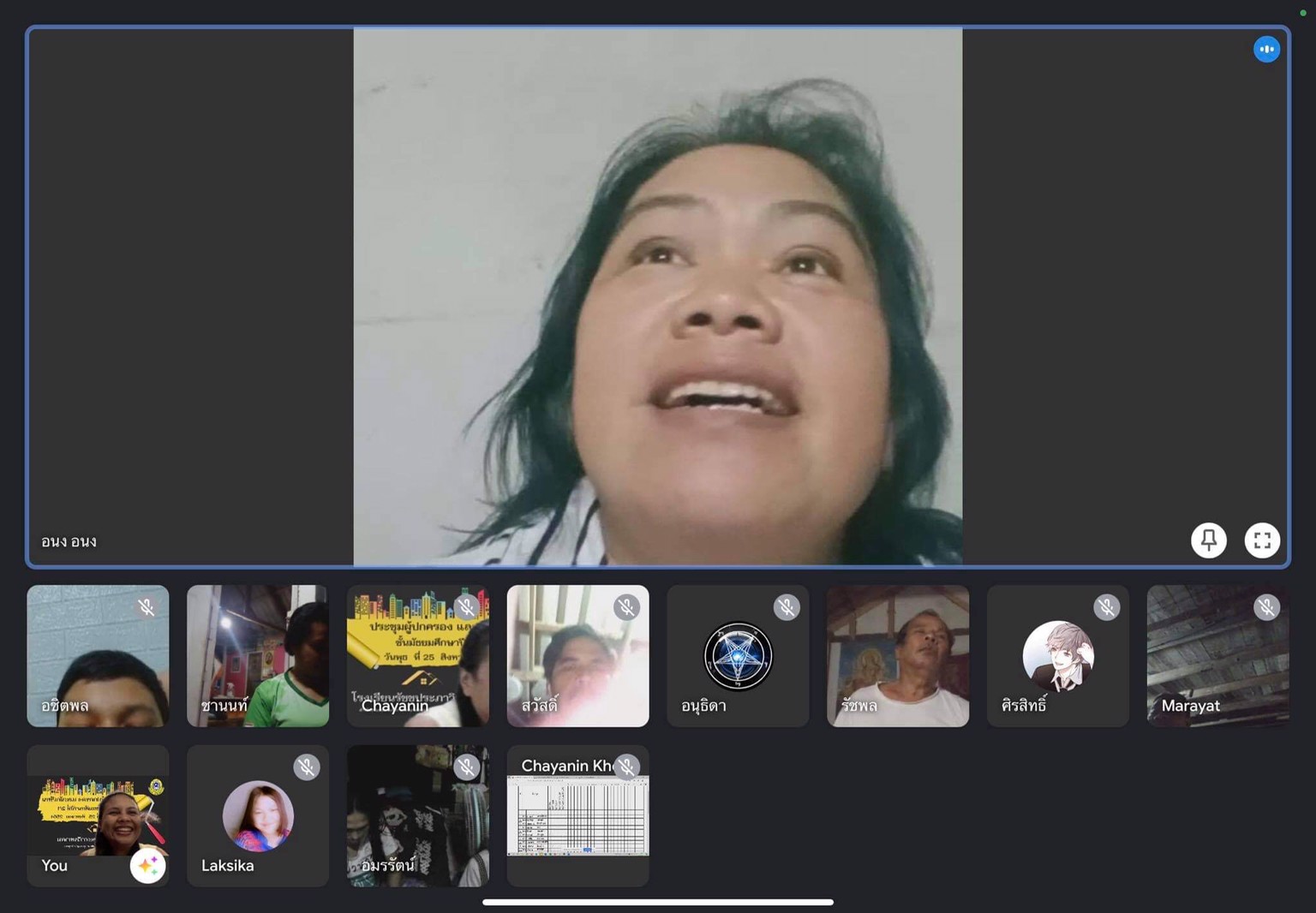Click muted mic icon on ศิรสิทธิ์ tile
This screenshot has height=913, width=1316.
tap(1106, 608)
